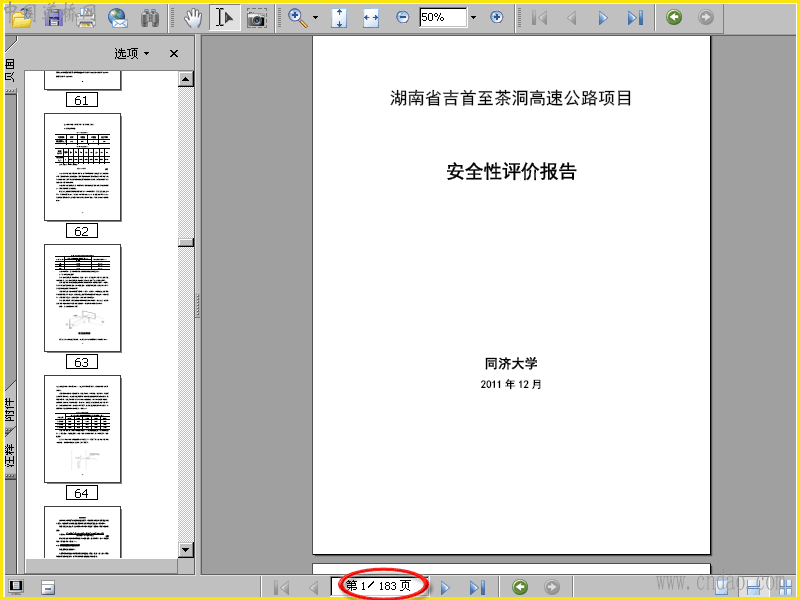The image size is (800, 600).
Task: Open the zoom percentage dropdown
Action: 473,17
